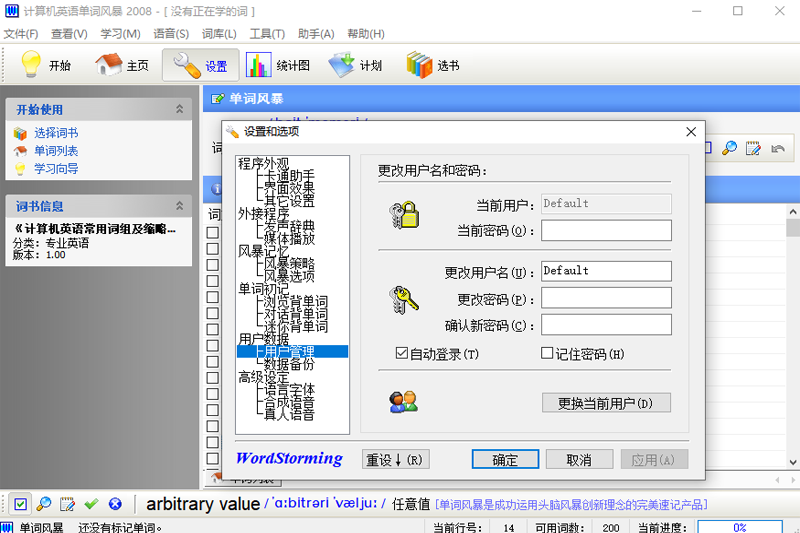Open the 语音(S) menu

pyautogui.click(x=171, y=34)
